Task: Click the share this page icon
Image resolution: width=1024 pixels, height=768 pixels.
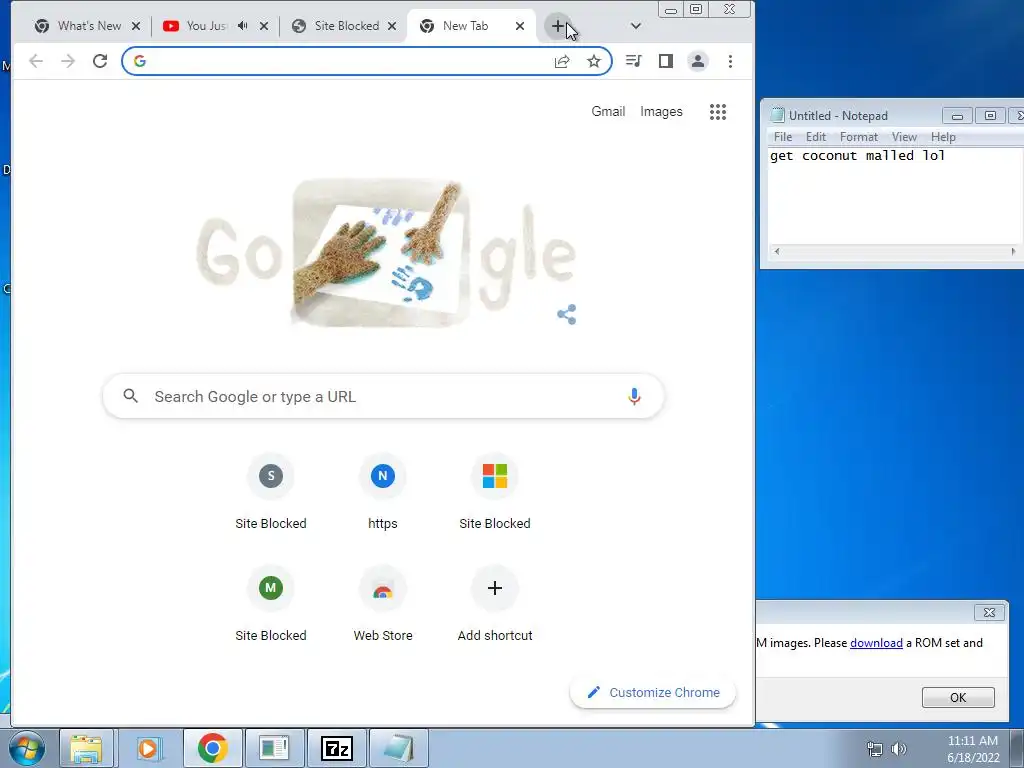Action: coord(562,61)
